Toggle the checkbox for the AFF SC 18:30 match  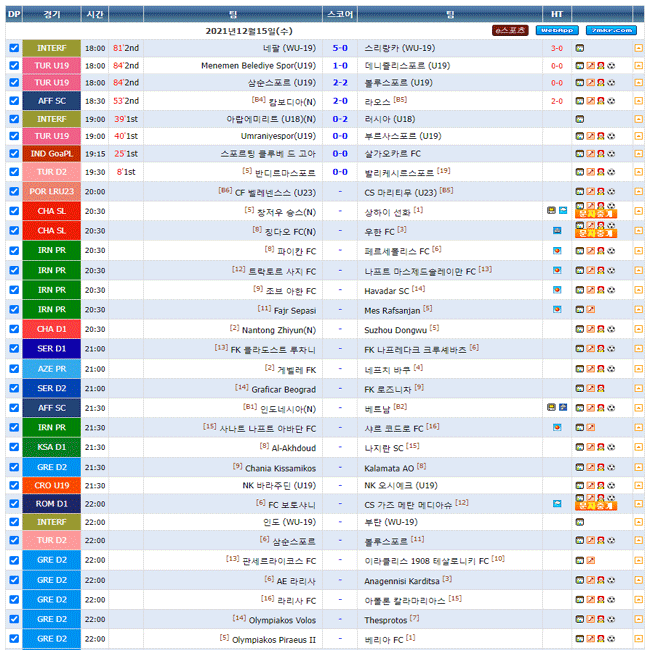[14, 101]
